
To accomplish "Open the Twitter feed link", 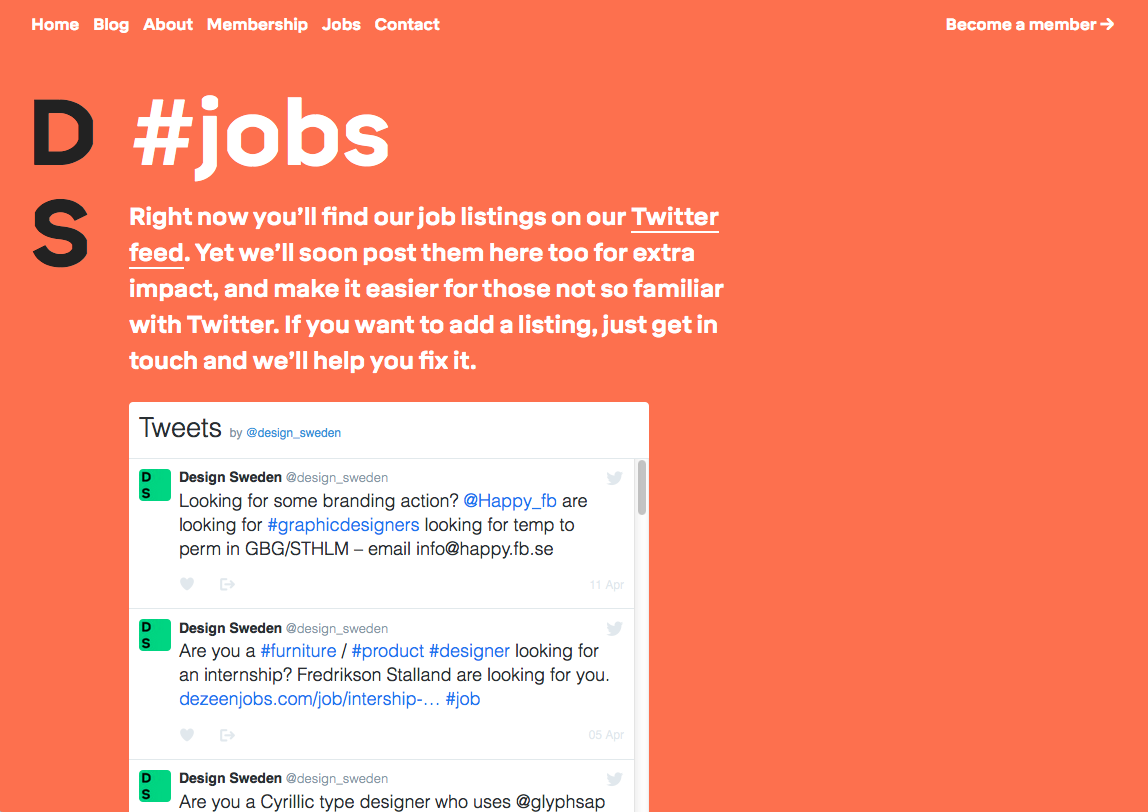I will coord(674,217).
